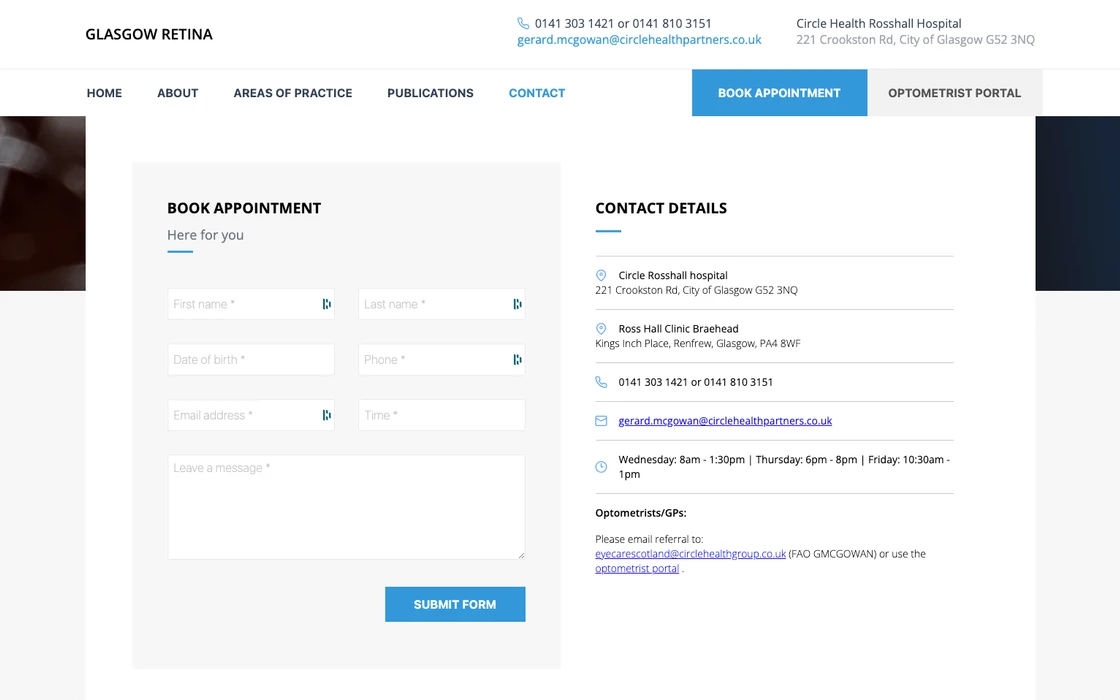The width and height of the screenshot is (1120, 700).
Task: Click the Glasgow Retina site logo
Action: coord(149,34)
